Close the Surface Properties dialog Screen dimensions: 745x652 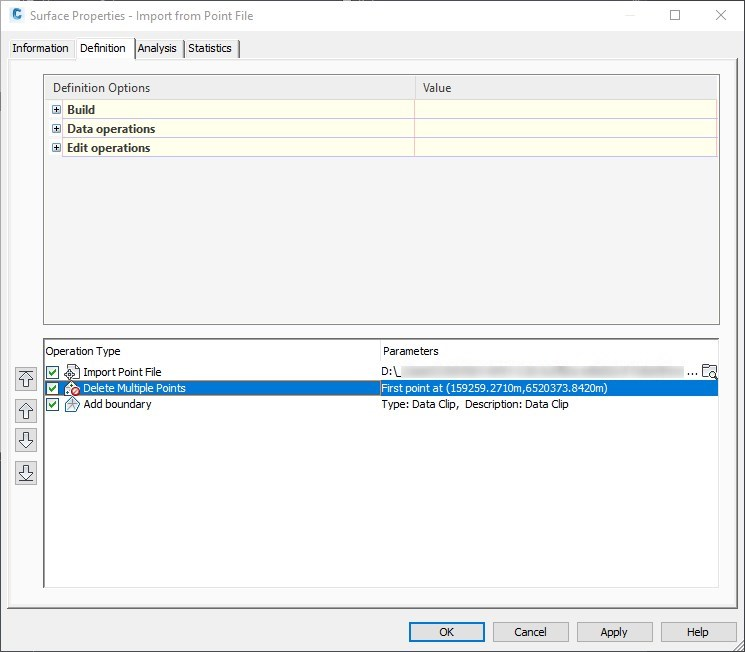pyautogui.click(x=721, y=15)
